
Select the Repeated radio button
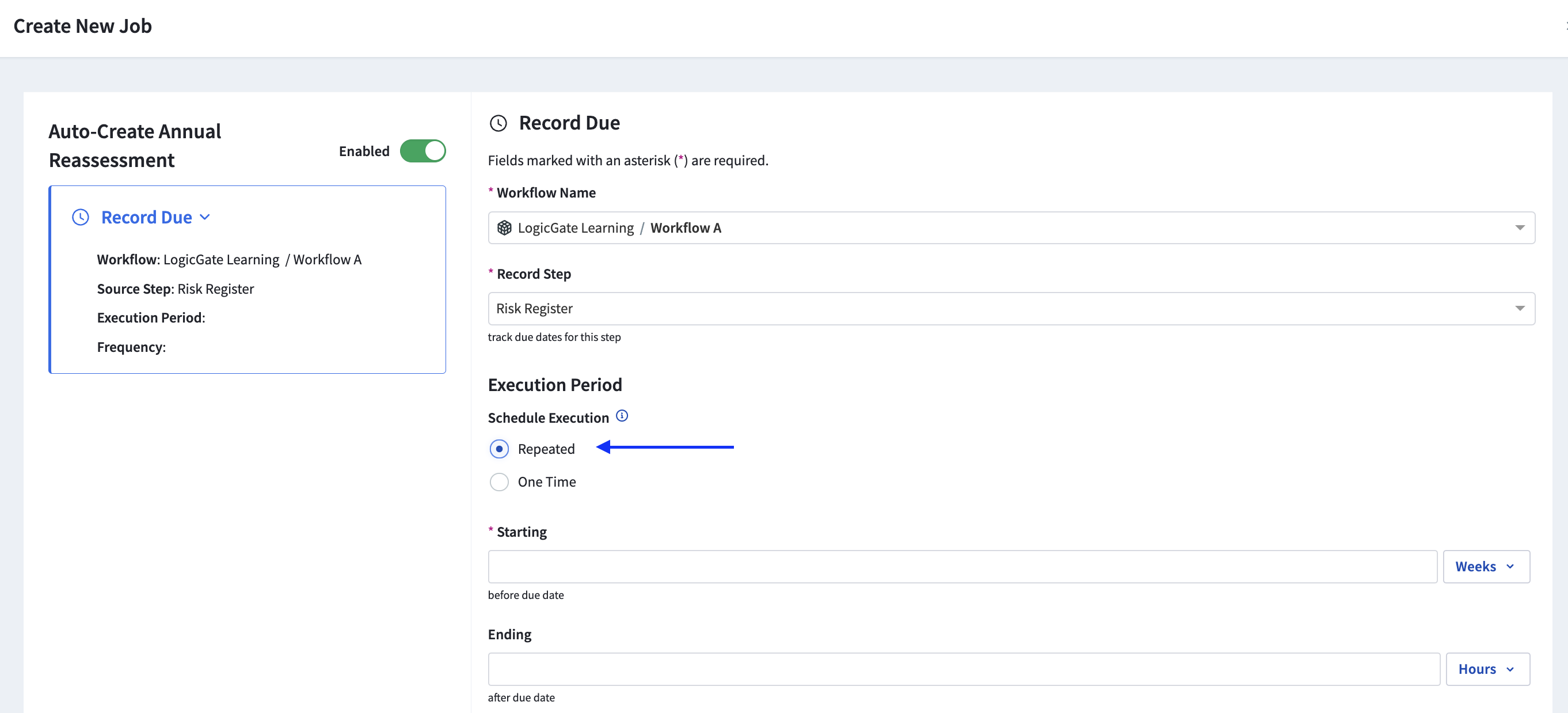pos(498,449)
